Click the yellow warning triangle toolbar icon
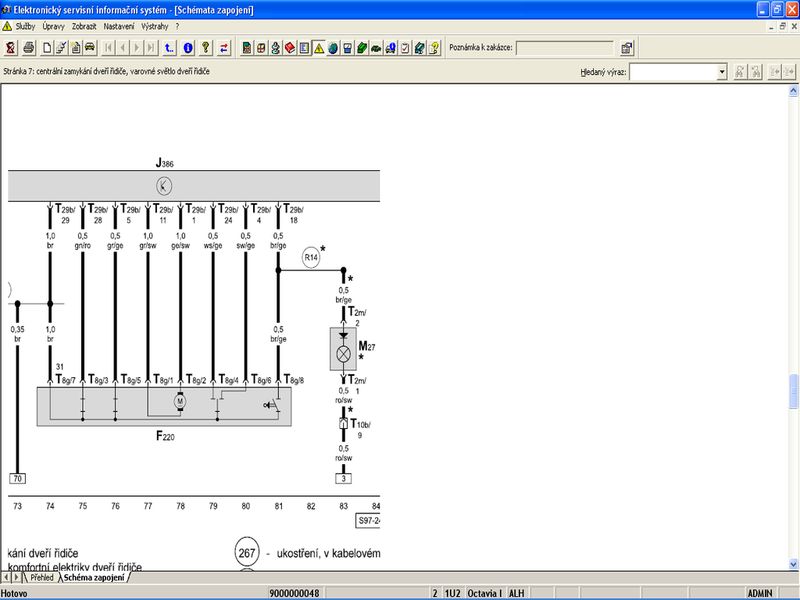 point(319,47)
